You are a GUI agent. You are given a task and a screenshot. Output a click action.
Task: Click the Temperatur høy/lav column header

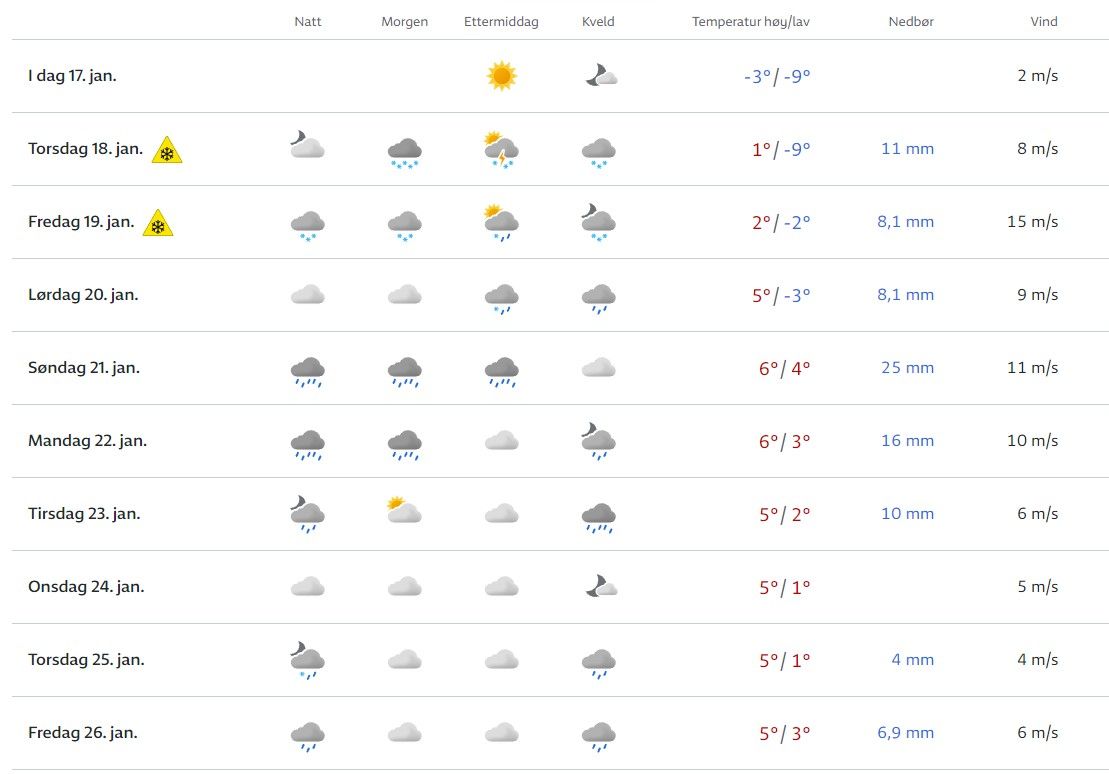tap(751, 22)
